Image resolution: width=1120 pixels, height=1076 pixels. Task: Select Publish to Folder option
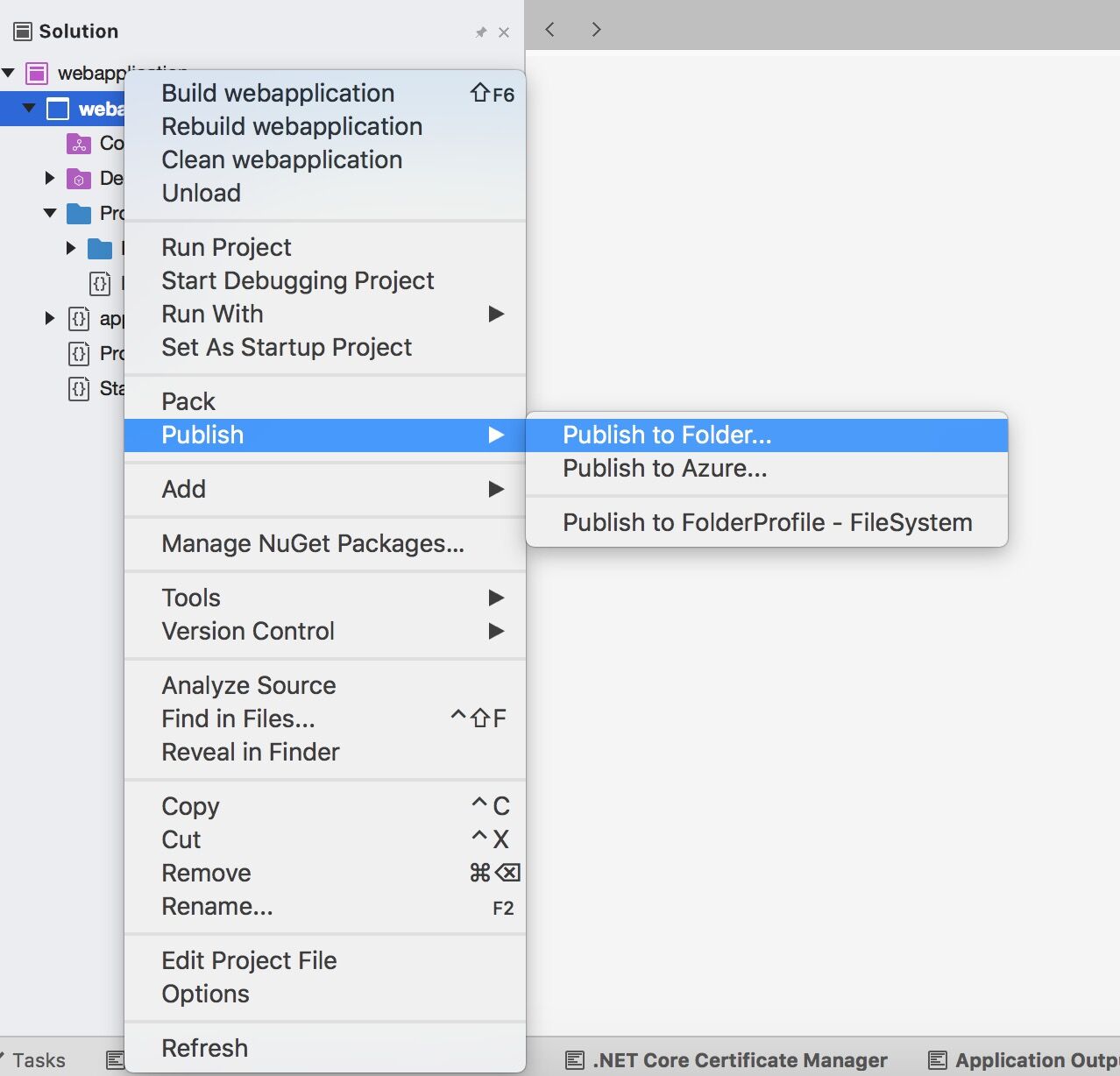tap(667, 435)
